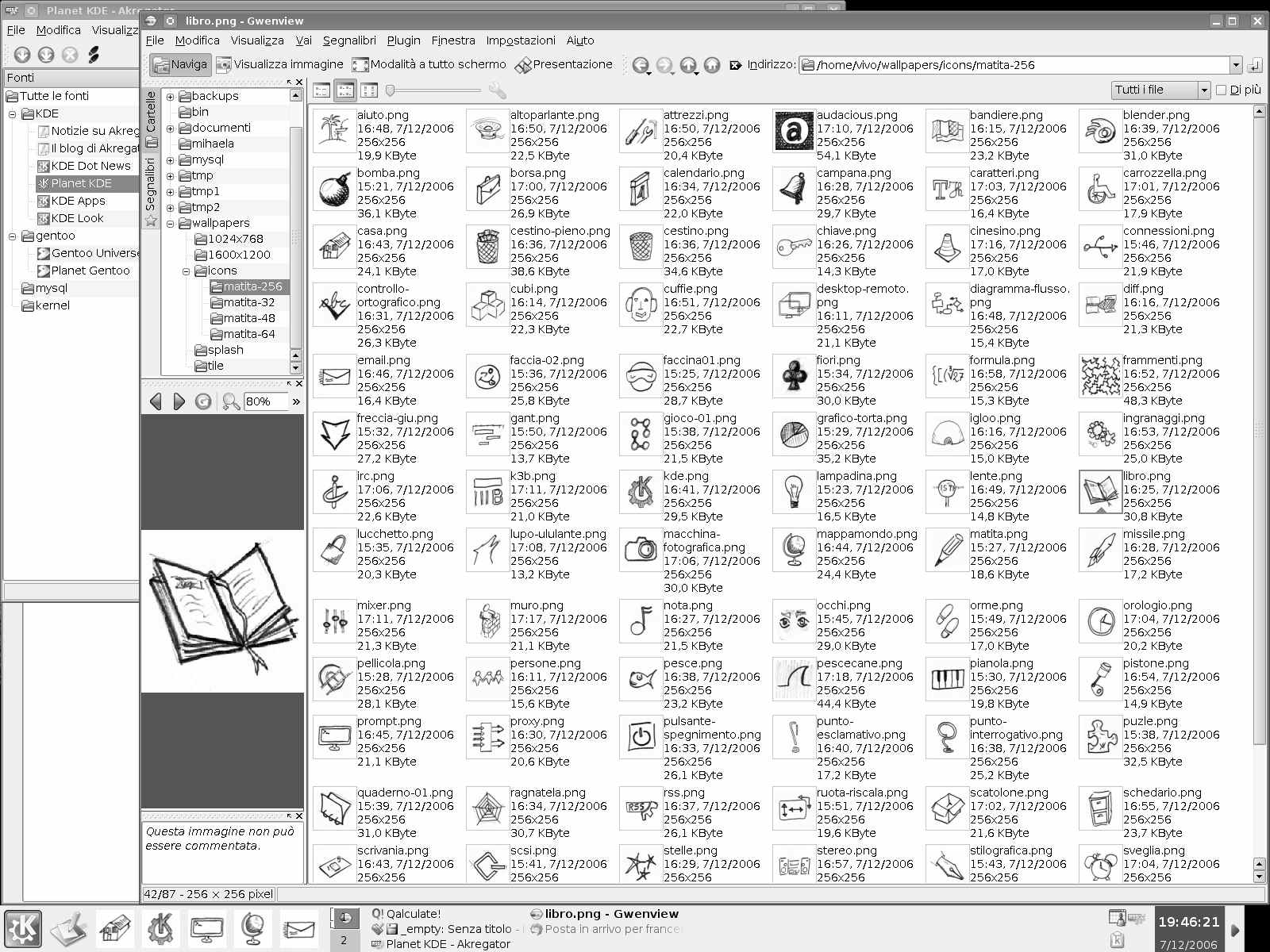Select the third thumbnail layout mode icon
The height and width of the screenshot is (952, 1270).
[x=369, y=90]
